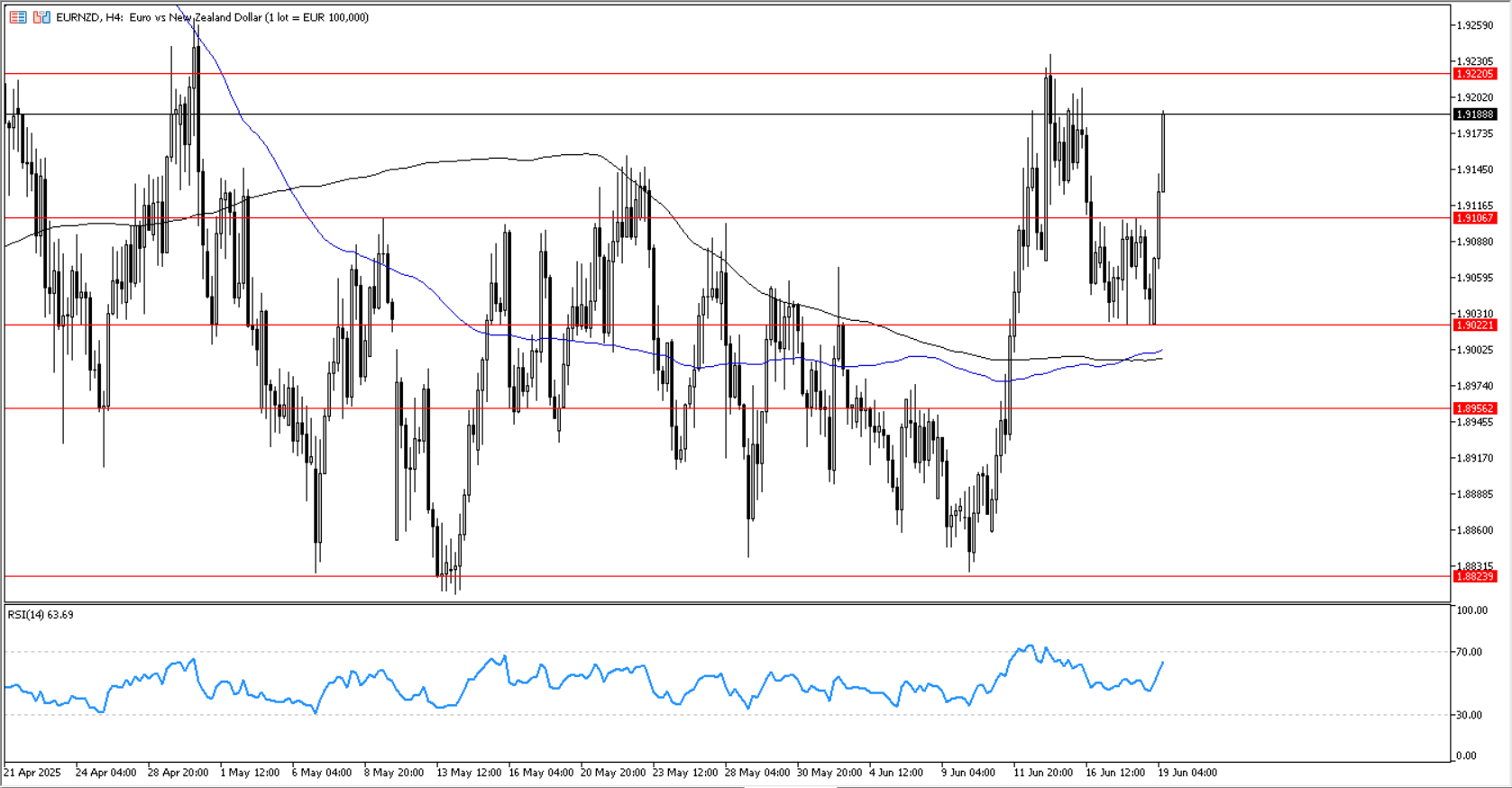Image resolution: width=1512 pixels, height=788 pixels.
Task: Click the 1.88600 price scale value
Action: point(1475,530)
